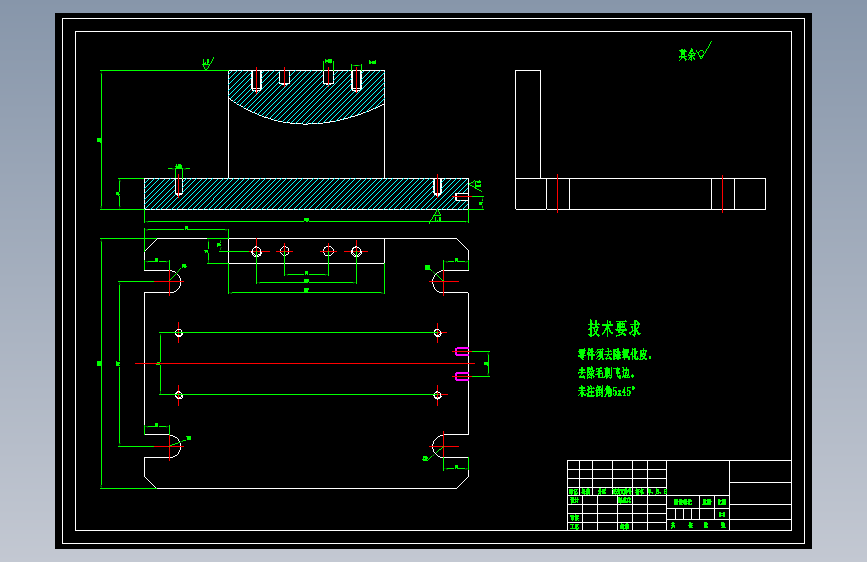Select the rightmost hole in the four-hole row

pyautogui.click(x=357, y=252)
